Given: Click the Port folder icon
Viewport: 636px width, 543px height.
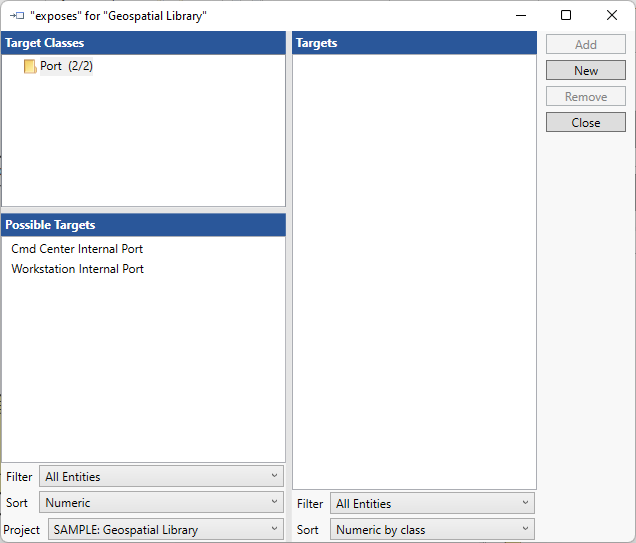Looking at the screenshot, I should (x=30, y=67).
